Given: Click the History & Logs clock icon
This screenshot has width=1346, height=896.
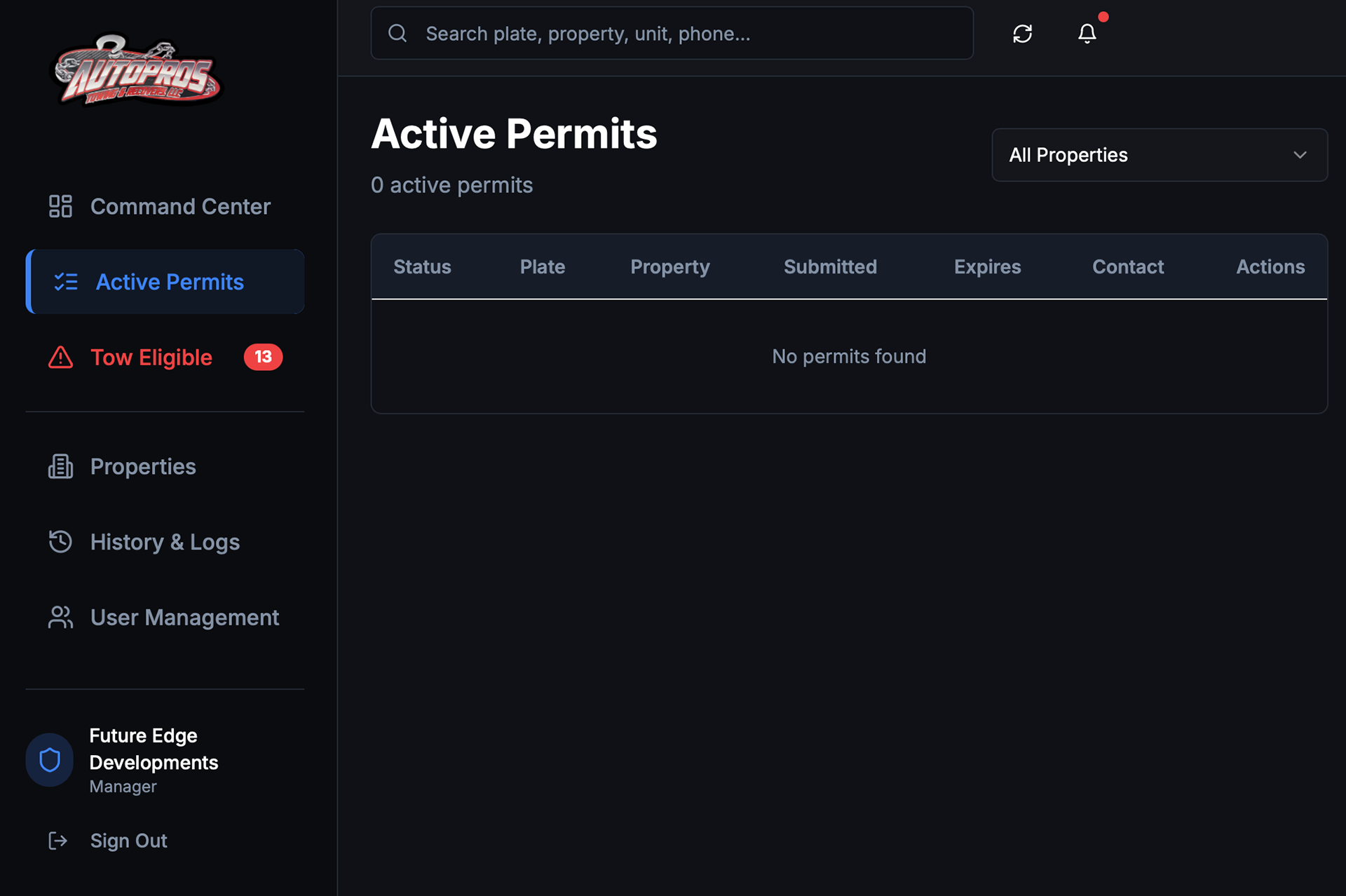Looking at the screenshot, I should click(60, 541).
